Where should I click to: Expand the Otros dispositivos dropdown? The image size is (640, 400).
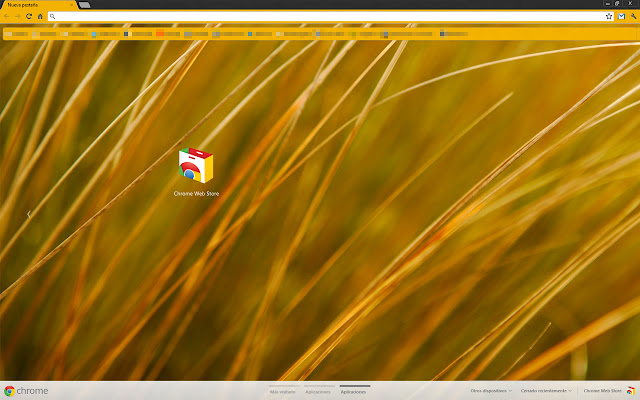[491, 391]
